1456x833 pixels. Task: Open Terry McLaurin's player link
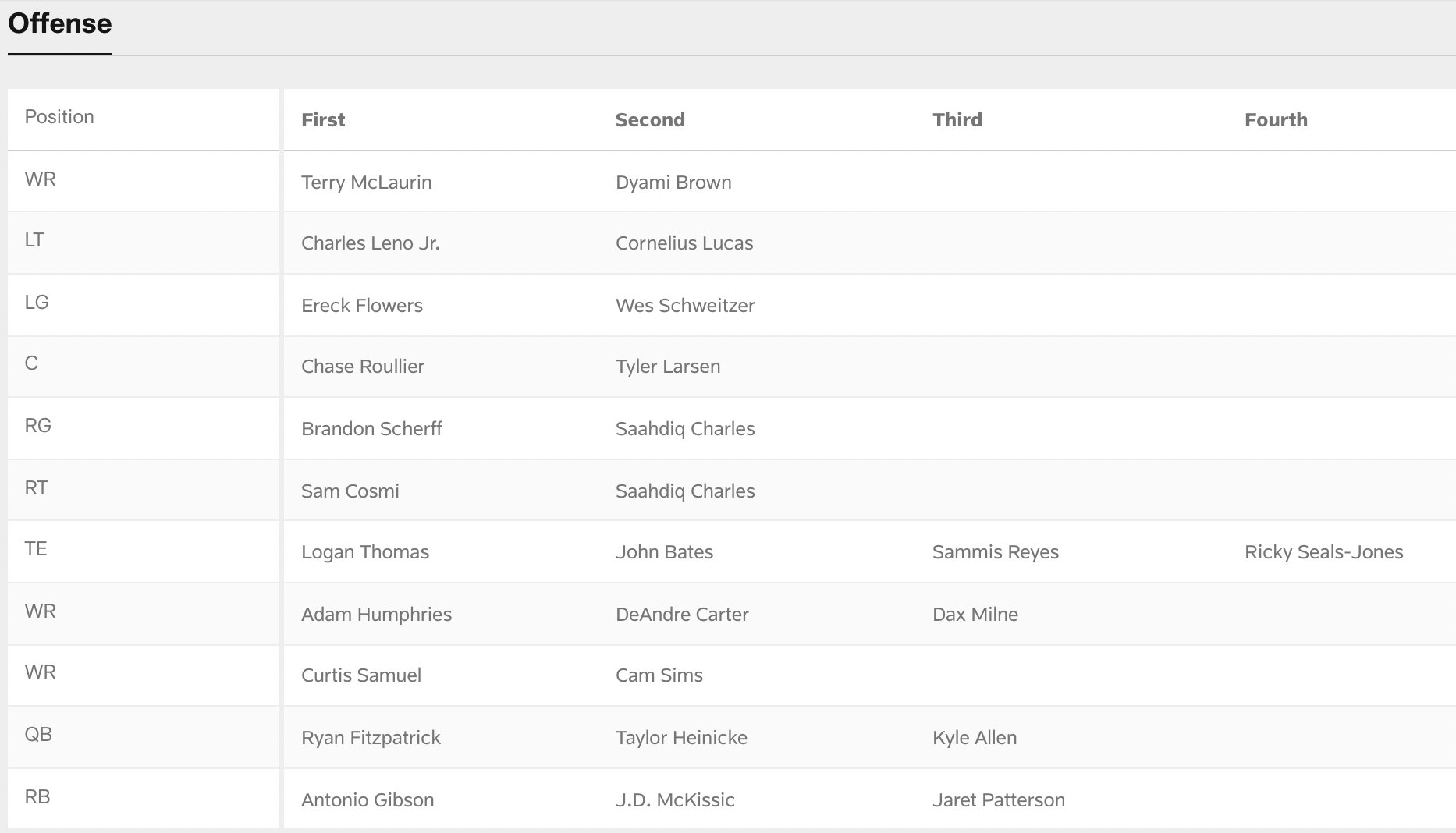point(366,183)
